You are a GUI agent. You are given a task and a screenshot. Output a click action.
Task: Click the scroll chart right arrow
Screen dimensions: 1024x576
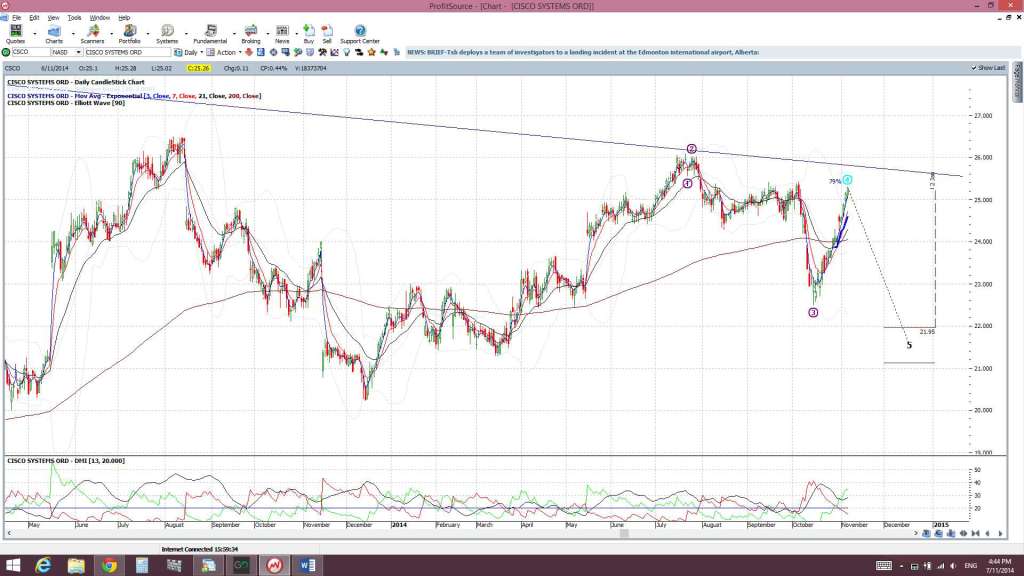click(1000, 534)
